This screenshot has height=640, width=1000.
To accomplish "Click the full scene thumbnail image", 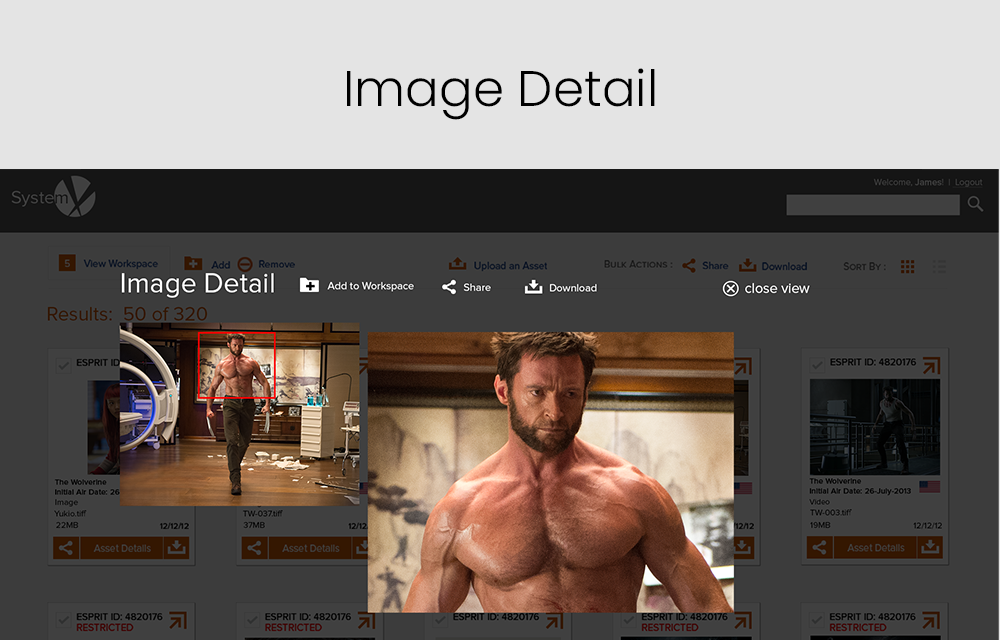I will (x=239, y=414).
